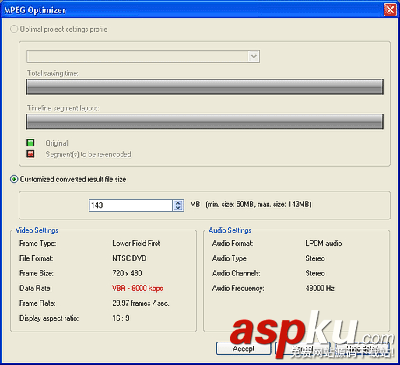Click the min/max size hint text
The width and height of the screenshot is (400, 365).
click(x=259, y=204)
